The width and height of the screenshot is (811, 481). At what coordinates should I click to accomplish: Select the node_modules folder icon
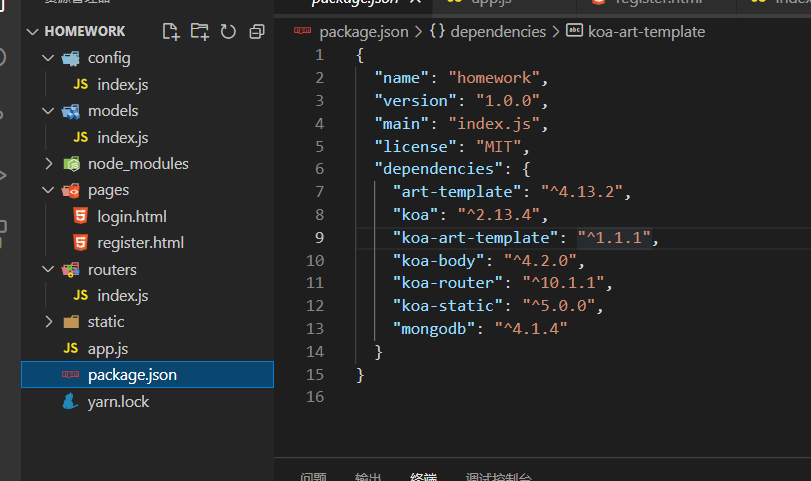pyautogui.click(x=71, y=164)
